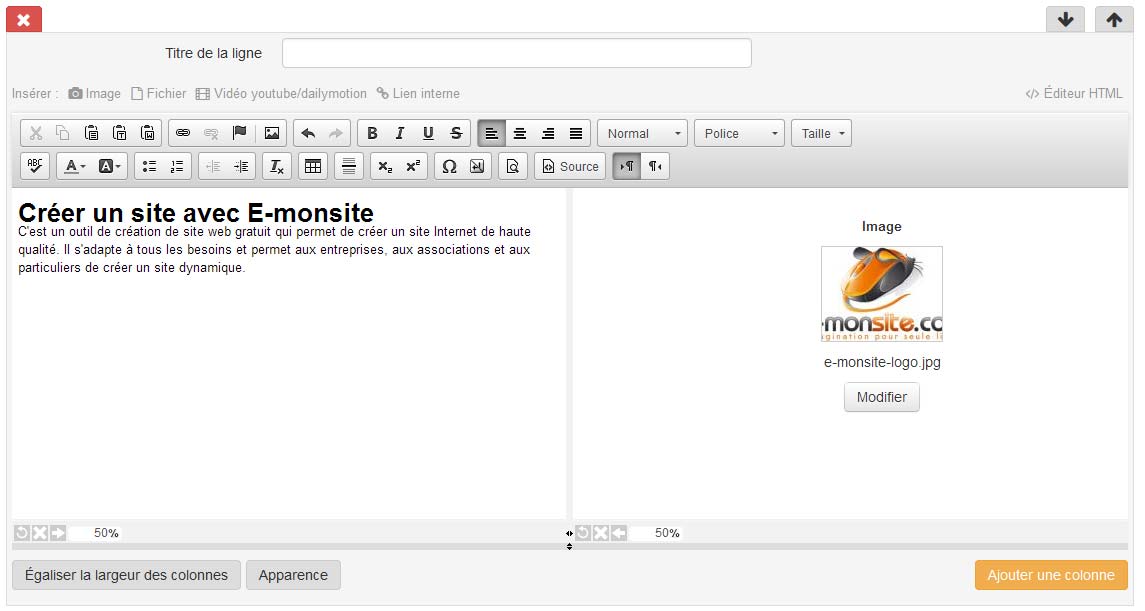Image resolution: width=1145 pixels, height=611 pixels.
Task: Open the Normal paragraph format dropdown
Action: pos(643,134)
